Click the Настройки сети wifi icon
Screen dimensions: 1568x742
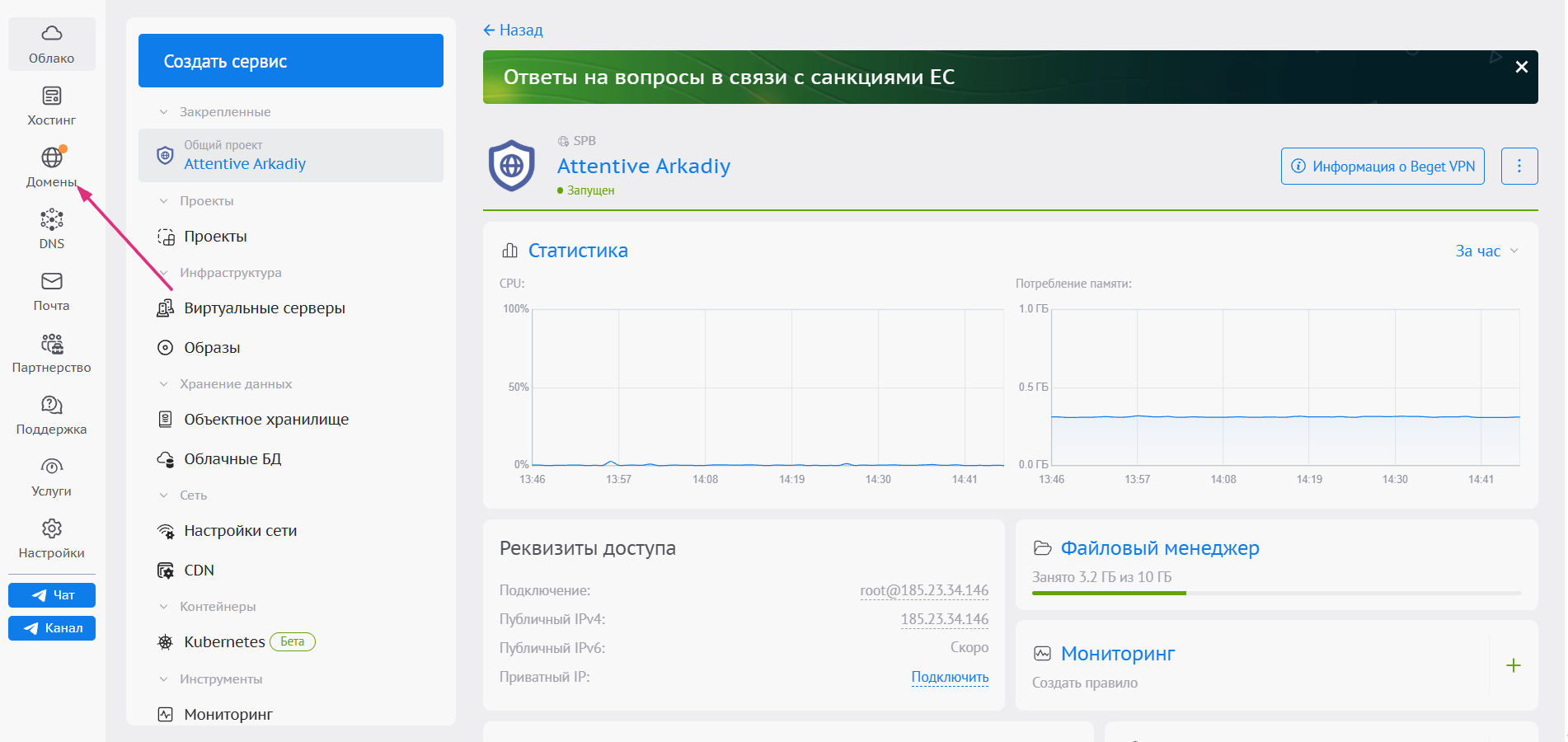click(x=166, y=531)
